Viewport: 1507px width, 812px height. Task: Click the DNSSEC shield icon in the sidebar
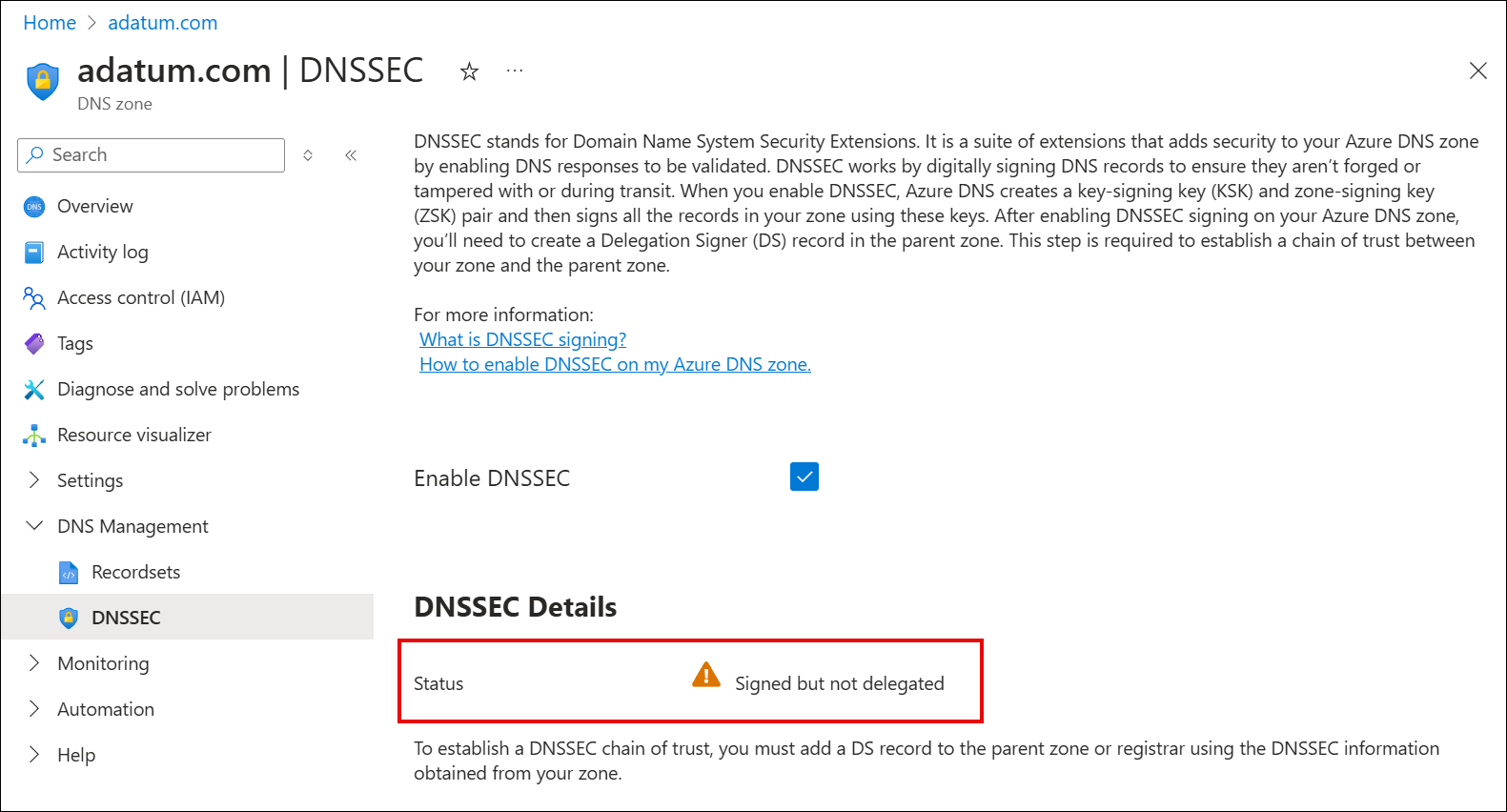69,617
